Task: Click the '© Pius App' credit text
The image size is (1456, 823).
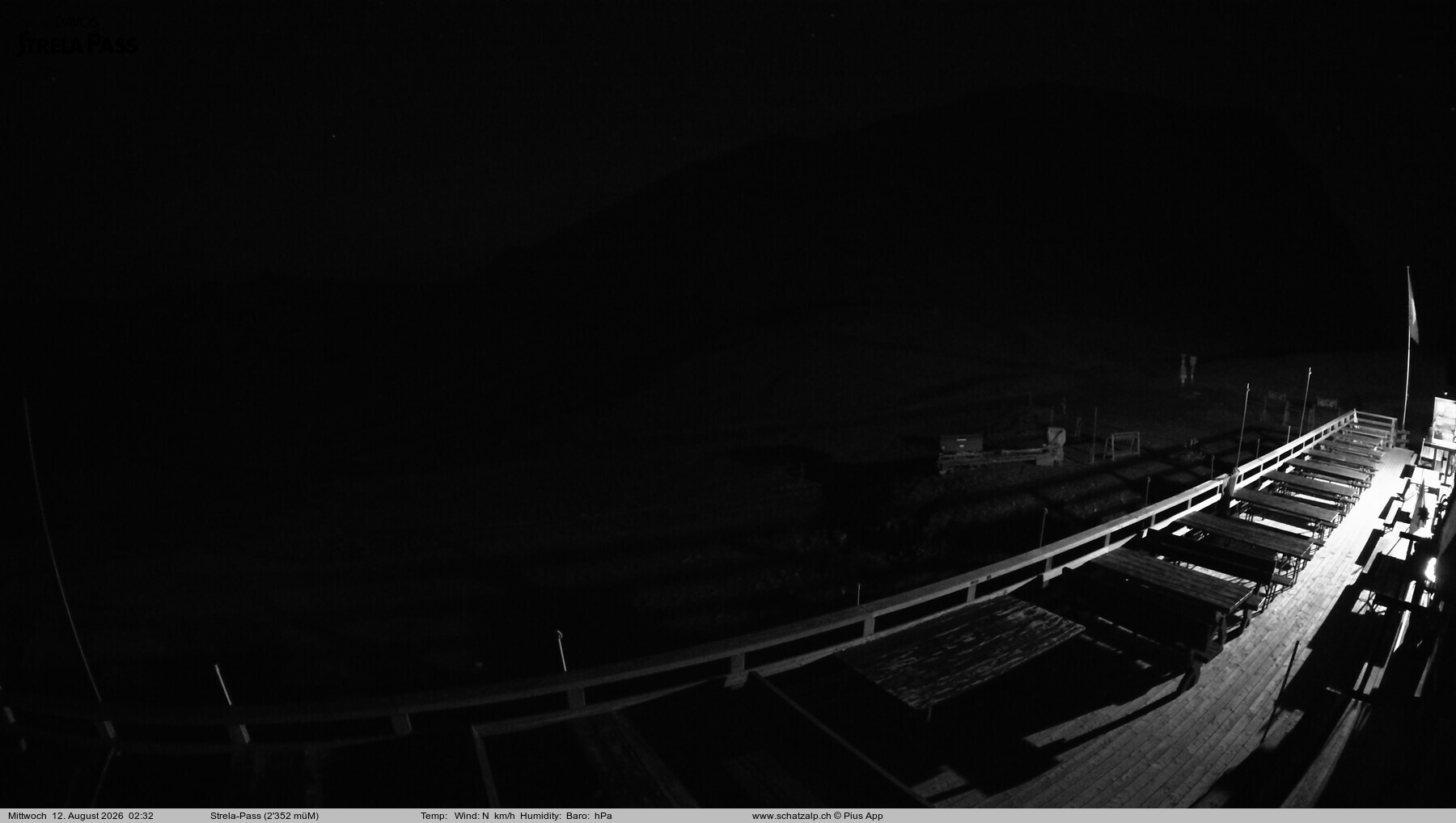Action: (859, 816)
